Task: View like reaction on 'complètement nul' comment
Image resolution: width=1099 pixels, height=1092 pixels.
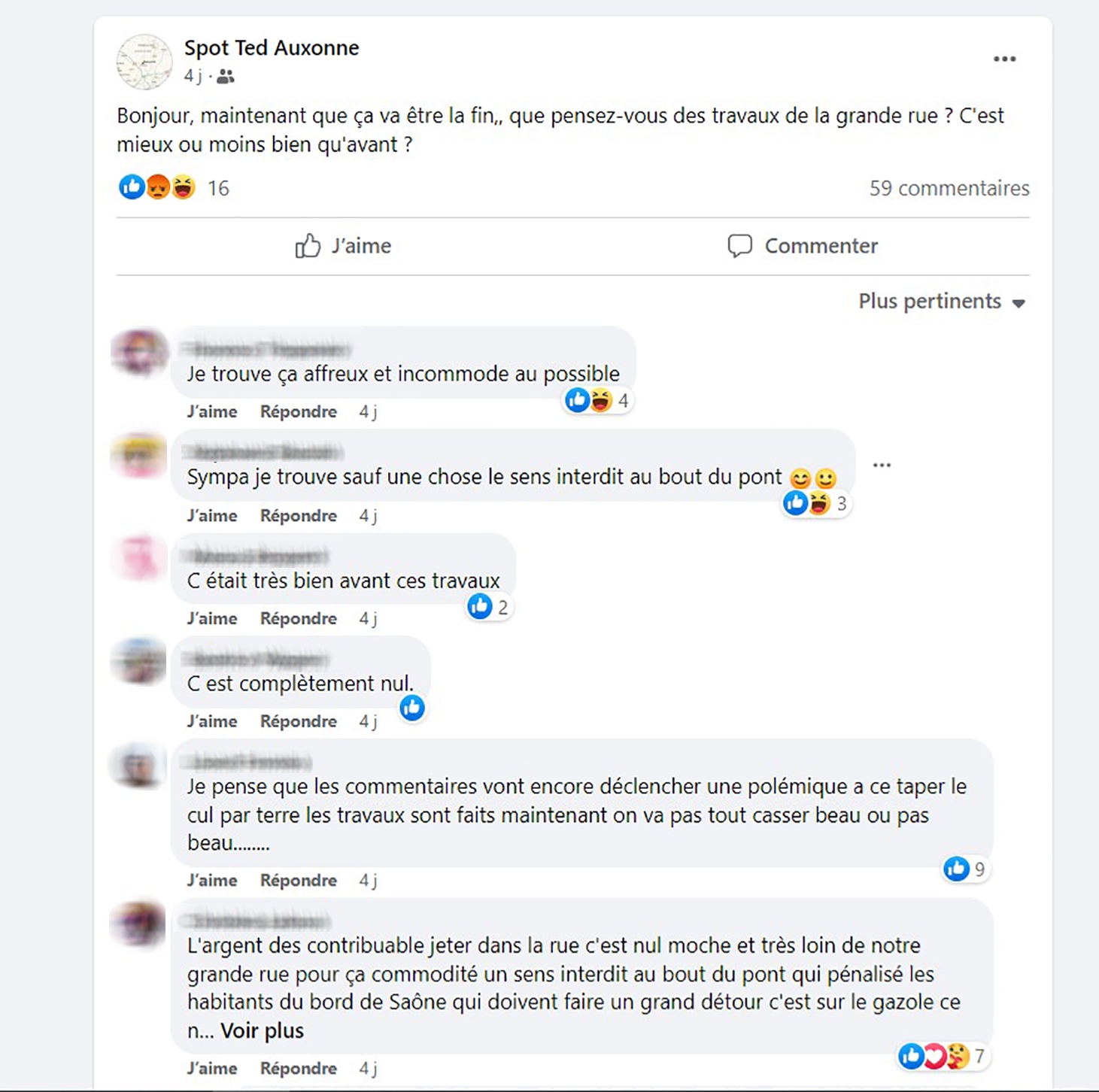Action: 412,708
